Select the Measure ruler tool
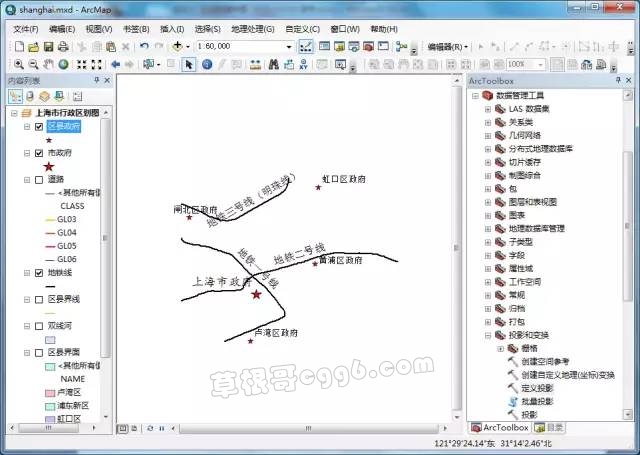This screenshot has height=455, width=640. click(255, 64)
